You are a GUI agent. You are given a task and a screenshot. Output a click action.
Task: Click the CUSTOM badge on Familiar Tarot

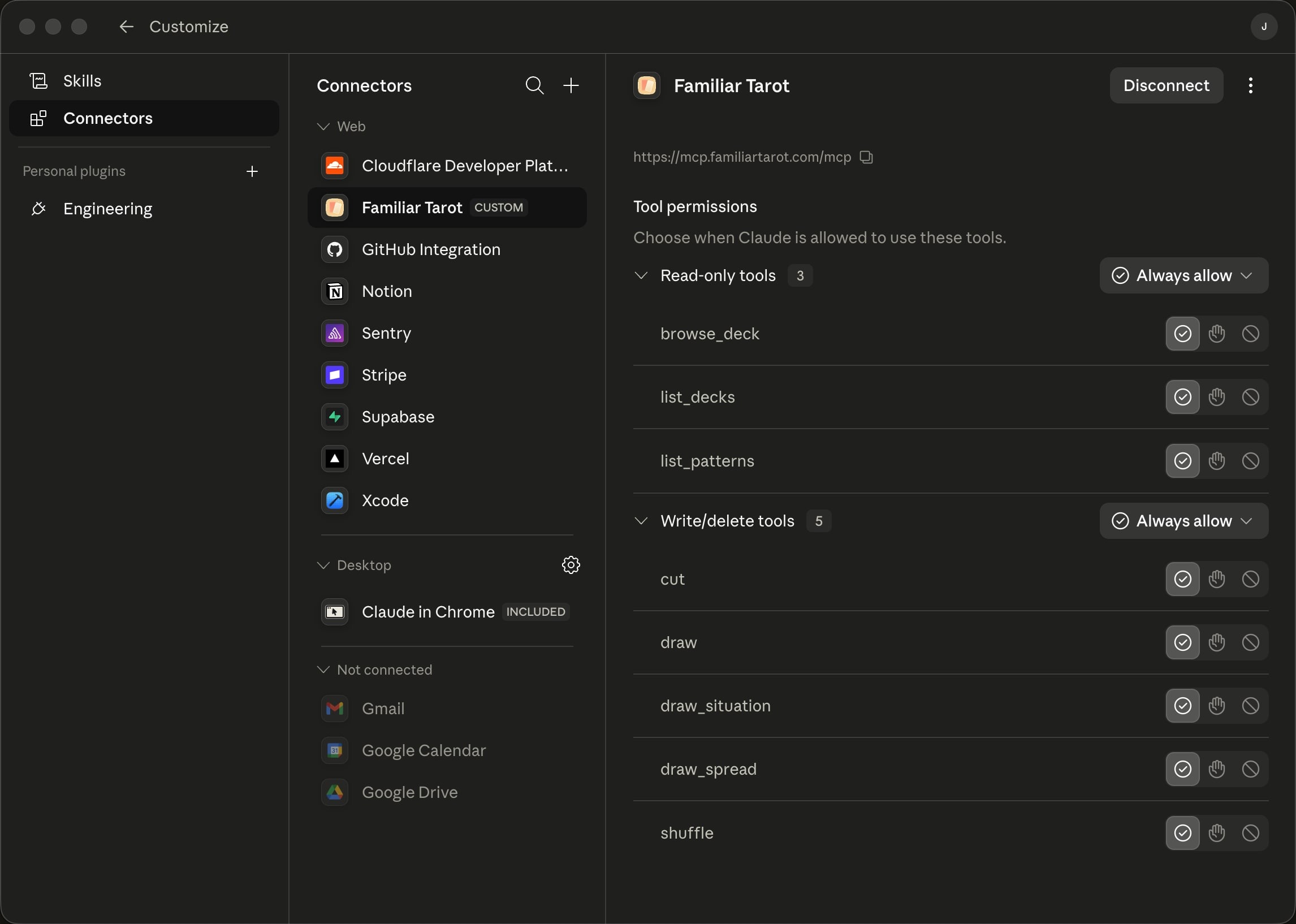point(498,208)
